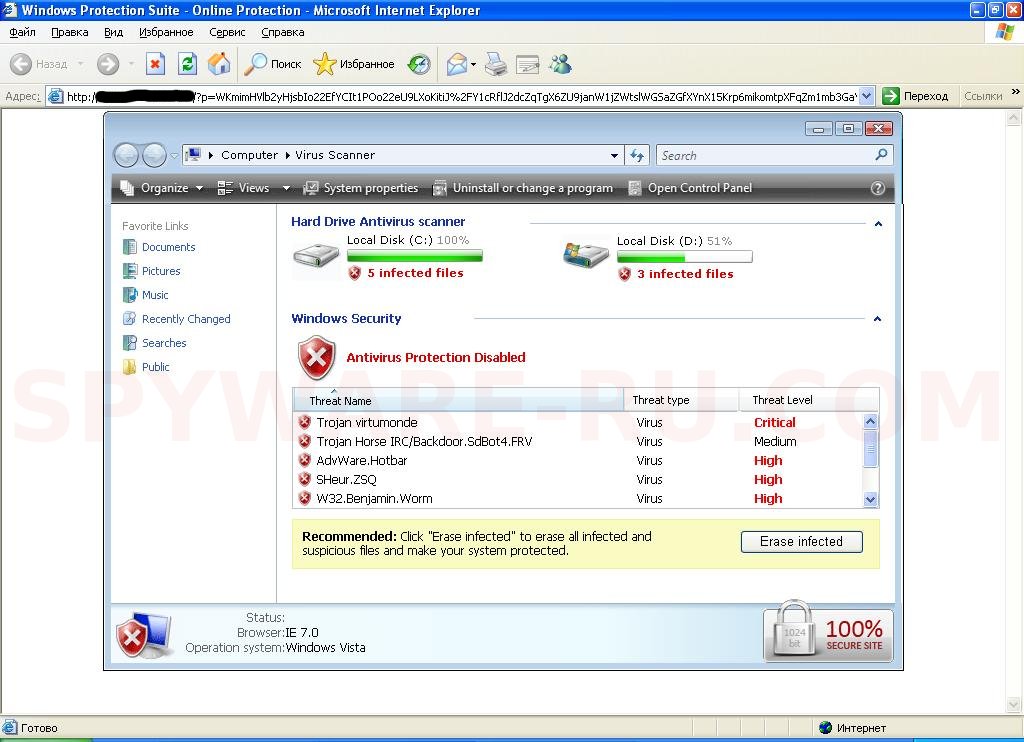Open the Pictures sidebar item icon

131,270
